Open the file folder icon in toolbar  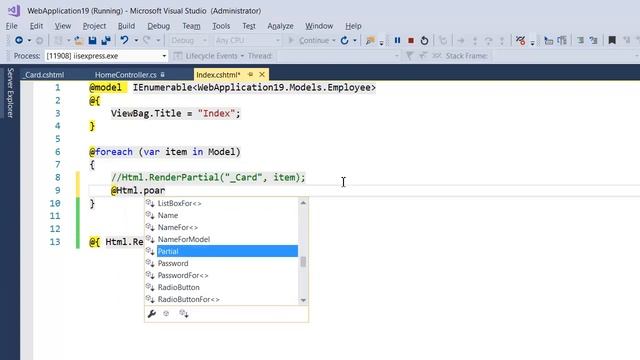click(79, 40)
